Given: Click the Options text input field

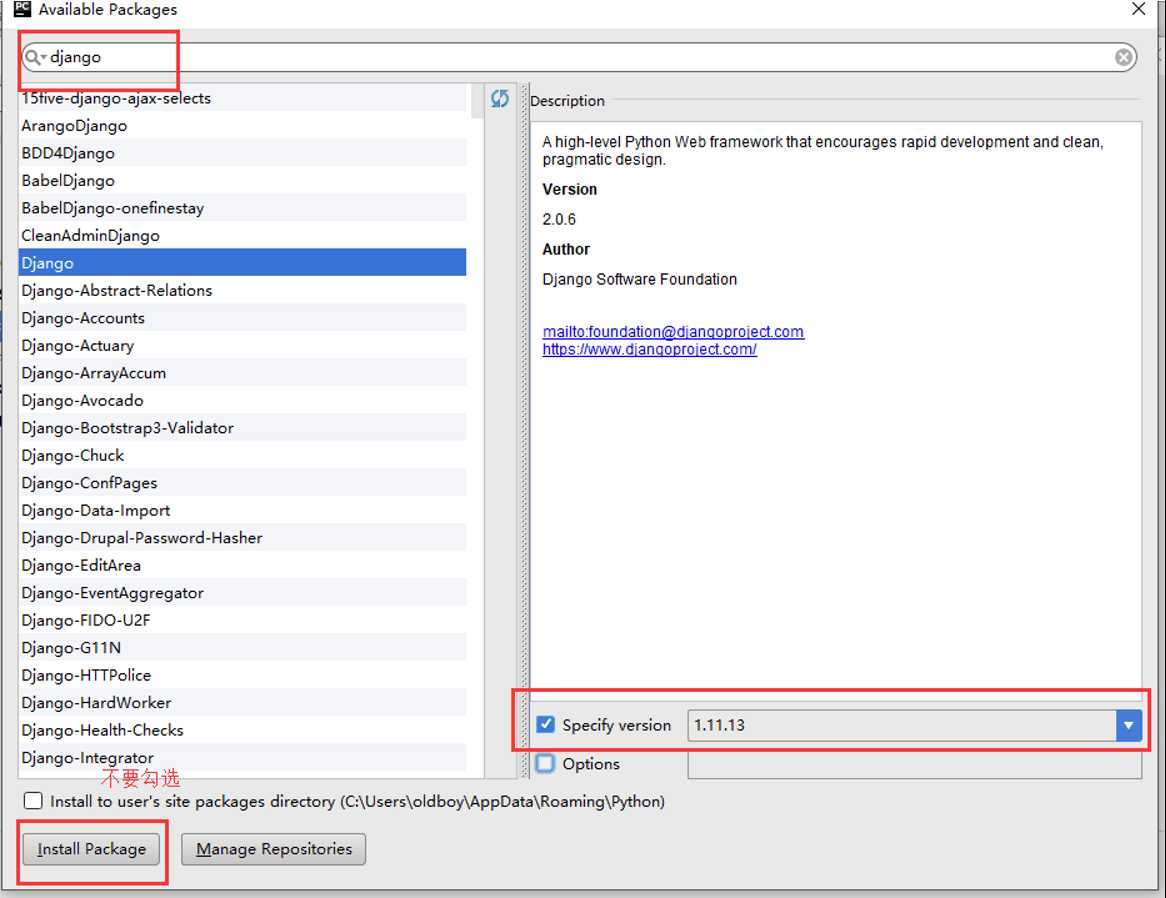Looking at the screenshot, I should pyautogui.click(x=914, y=765).
